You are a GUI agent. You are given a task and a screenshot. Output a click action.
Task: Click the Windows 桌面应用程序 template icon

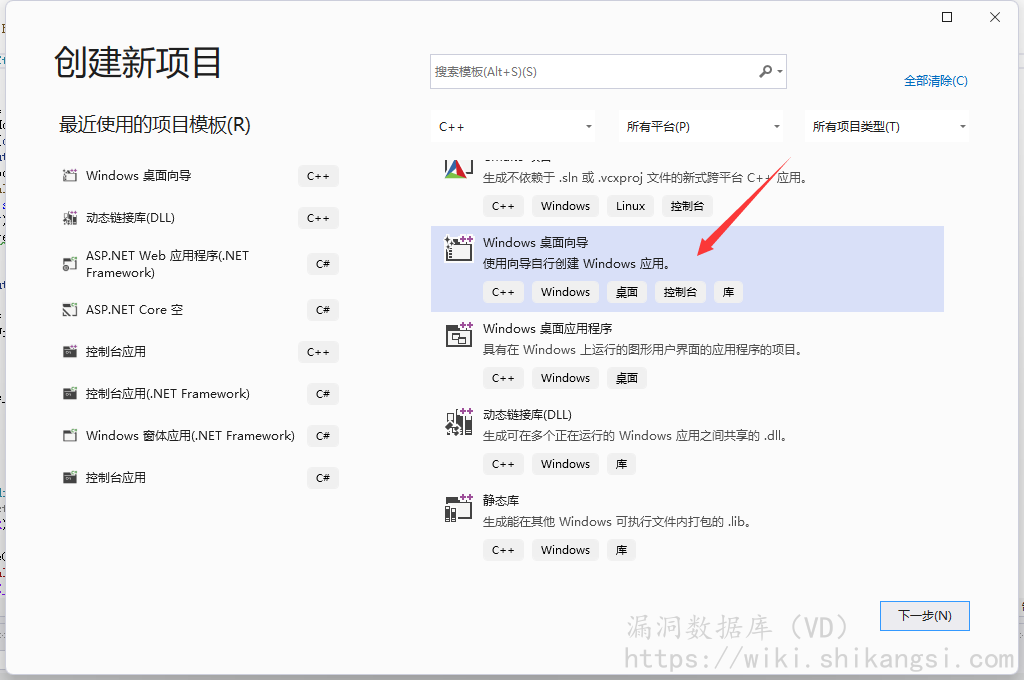[458, 335]
